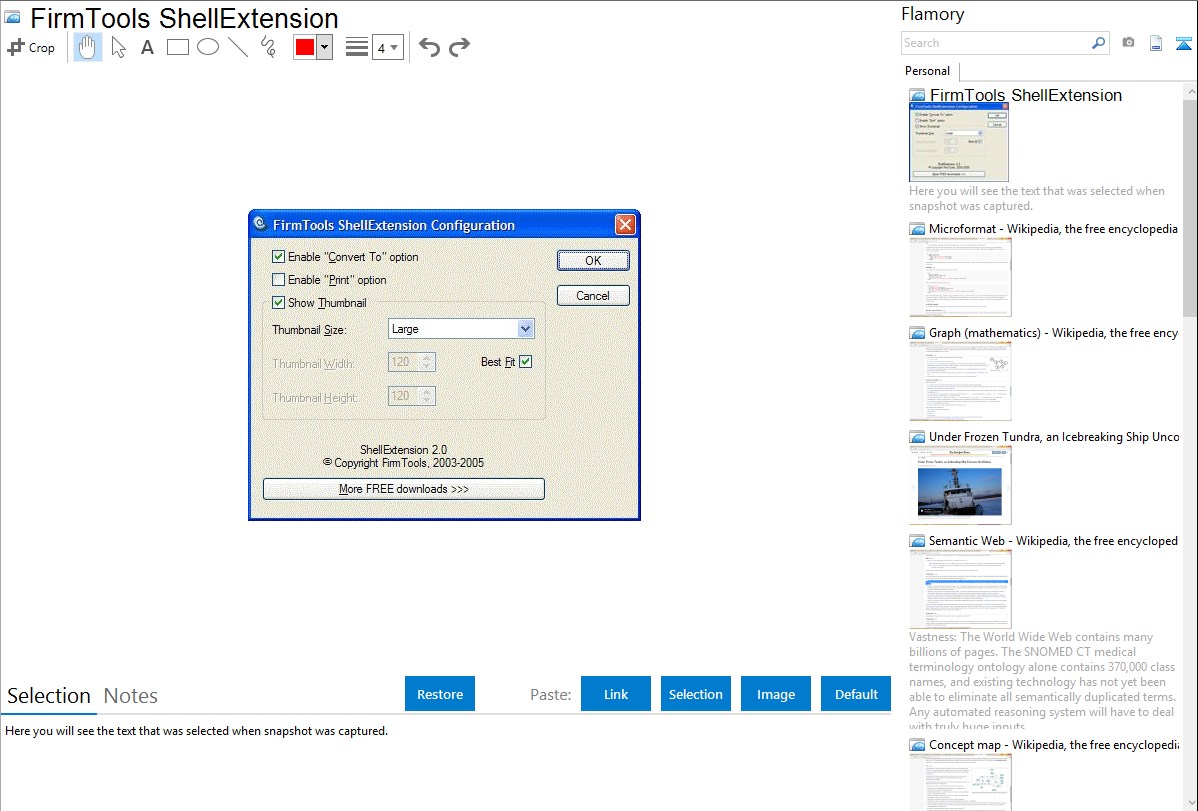Click the icon next to Semantic Web entry
The height and width of the screenshot is (811, 1198).
917,541
